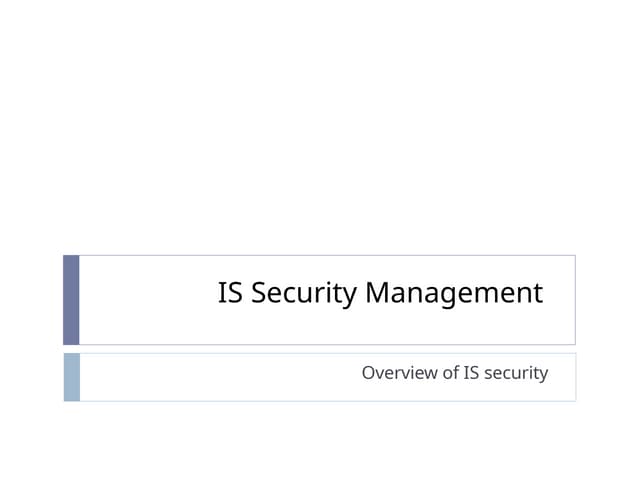Click the word "Management" in the title

(453, 294)
